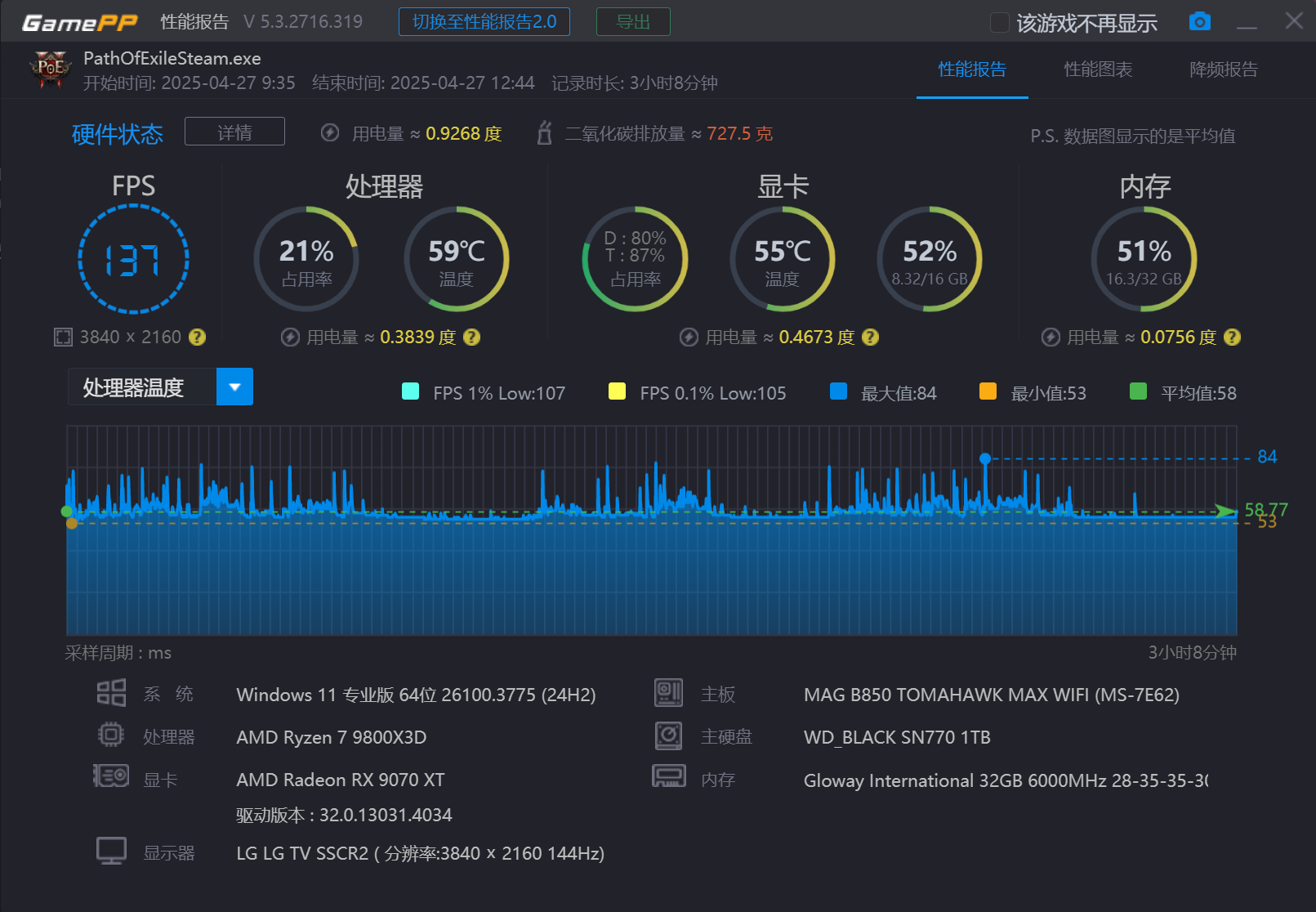Click the memory icon beside Gloway International
1316x912 pixels.
click(x=670, y=777)
